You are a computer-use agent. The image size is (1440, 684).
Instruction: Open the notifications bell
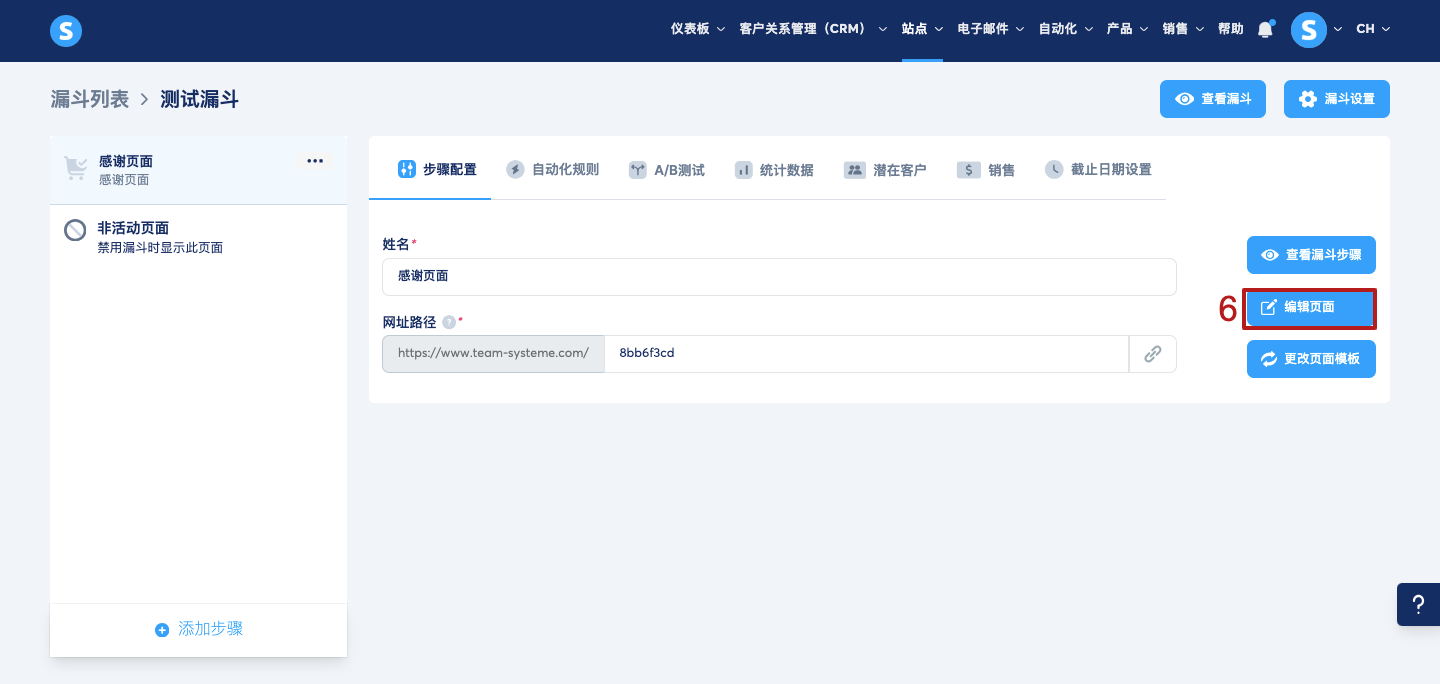tap(1265, 29)
